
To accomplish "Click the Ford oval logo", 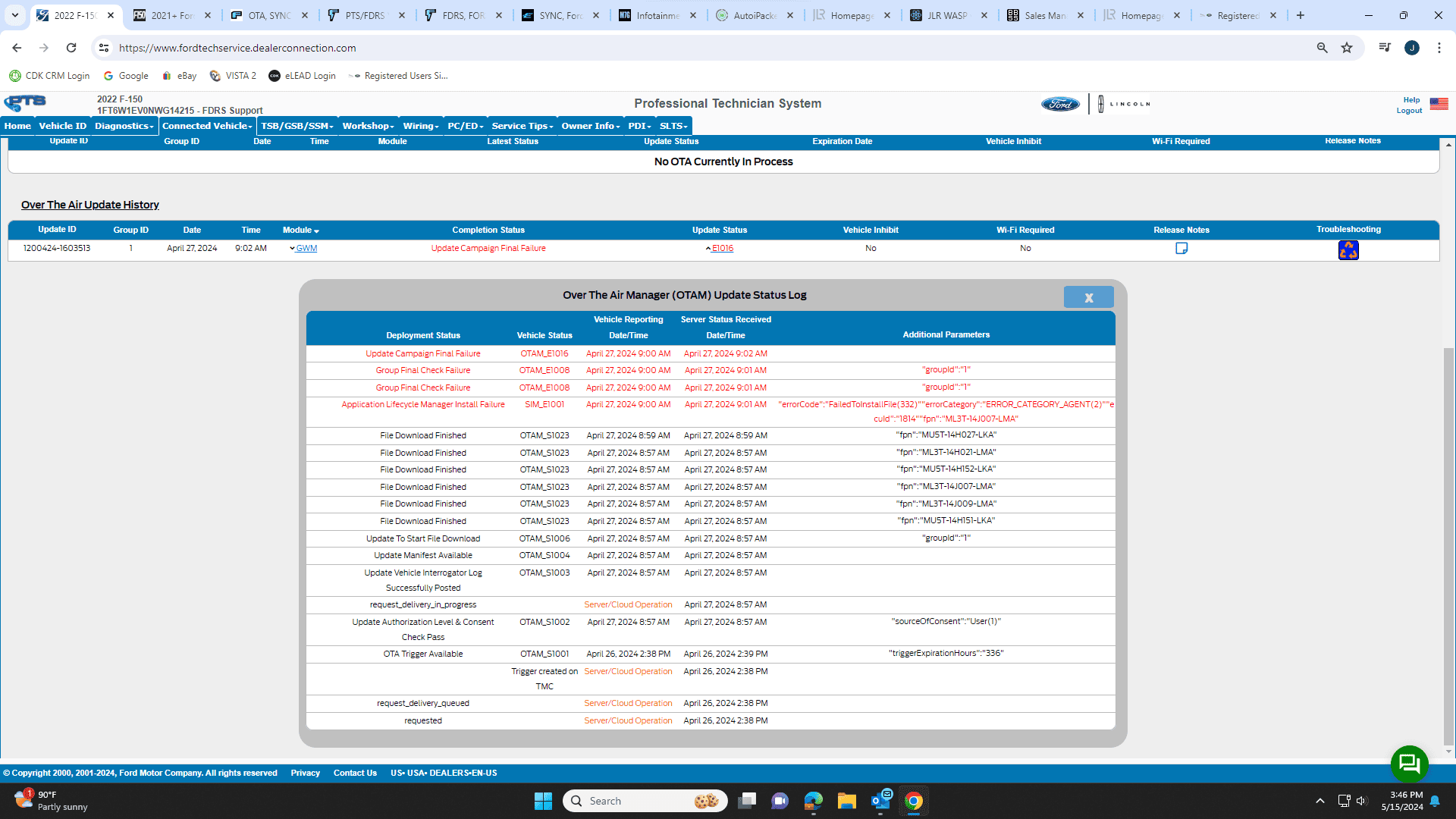I will click(x=1060, y=104).
